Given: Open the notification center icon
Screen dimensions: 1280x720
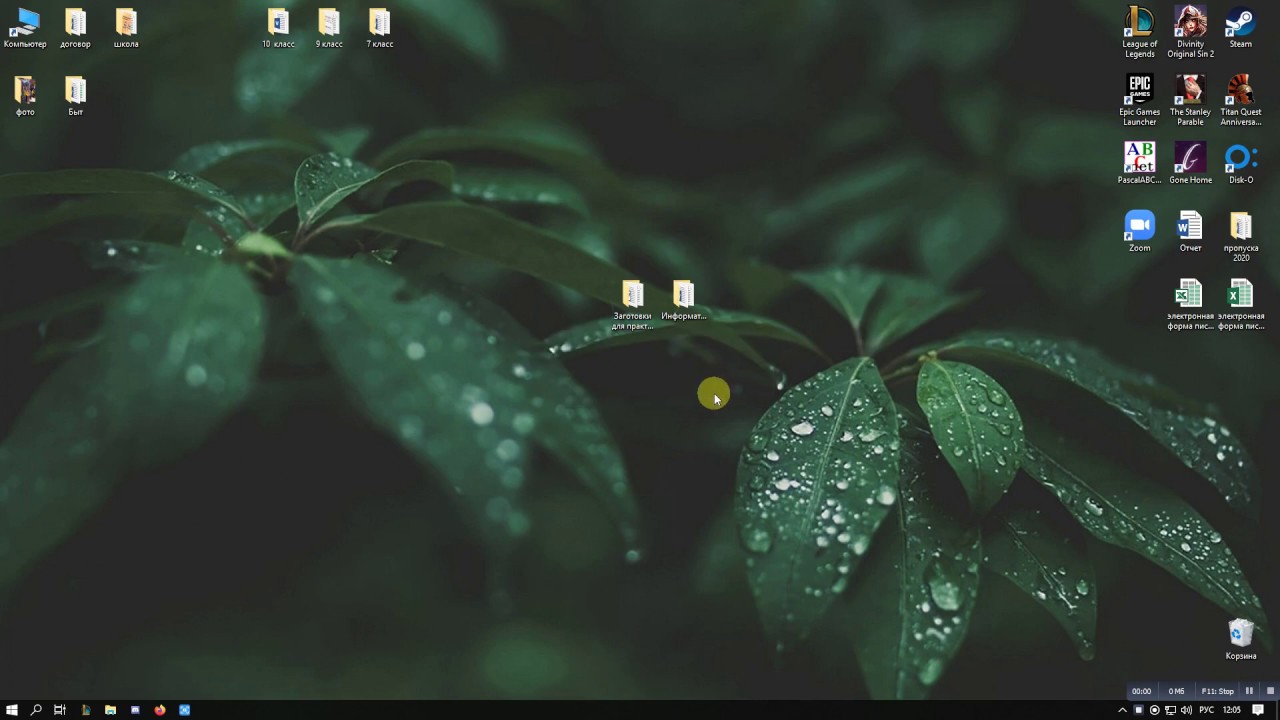Looking at the screenshot, I should point(1259,710).
